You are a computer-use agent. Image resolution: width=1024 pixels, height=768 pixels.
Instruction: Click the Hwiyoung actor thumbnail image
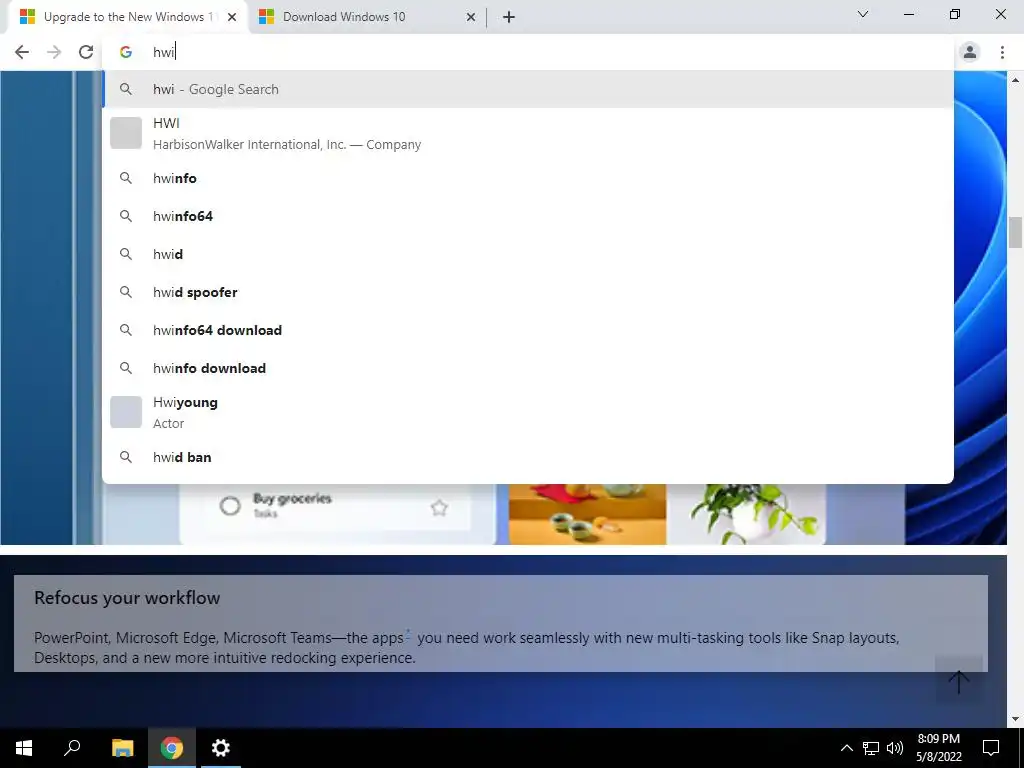[126, 412]
